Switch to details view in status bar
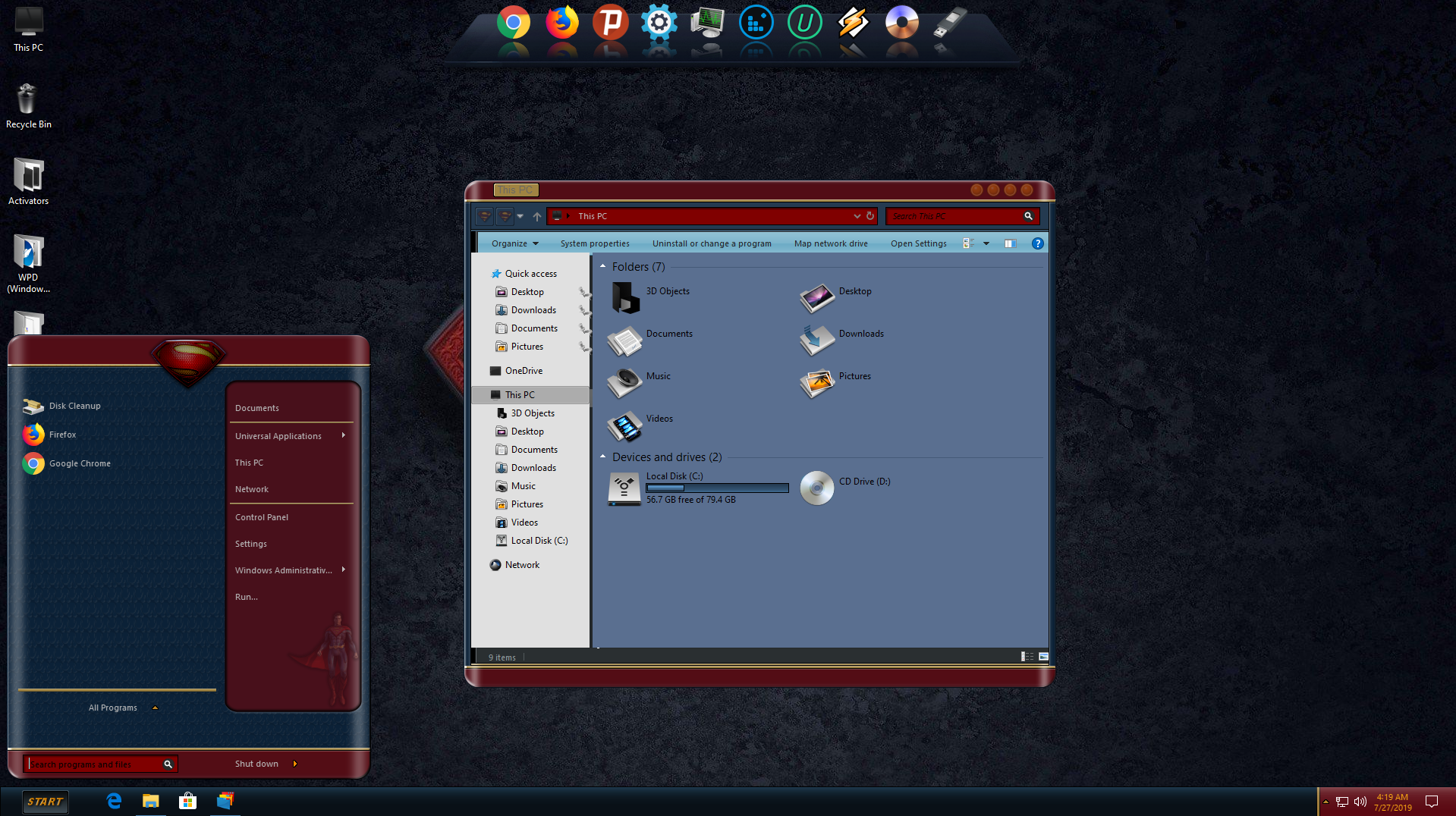Screen dimensions: 1456x816 1027,657
